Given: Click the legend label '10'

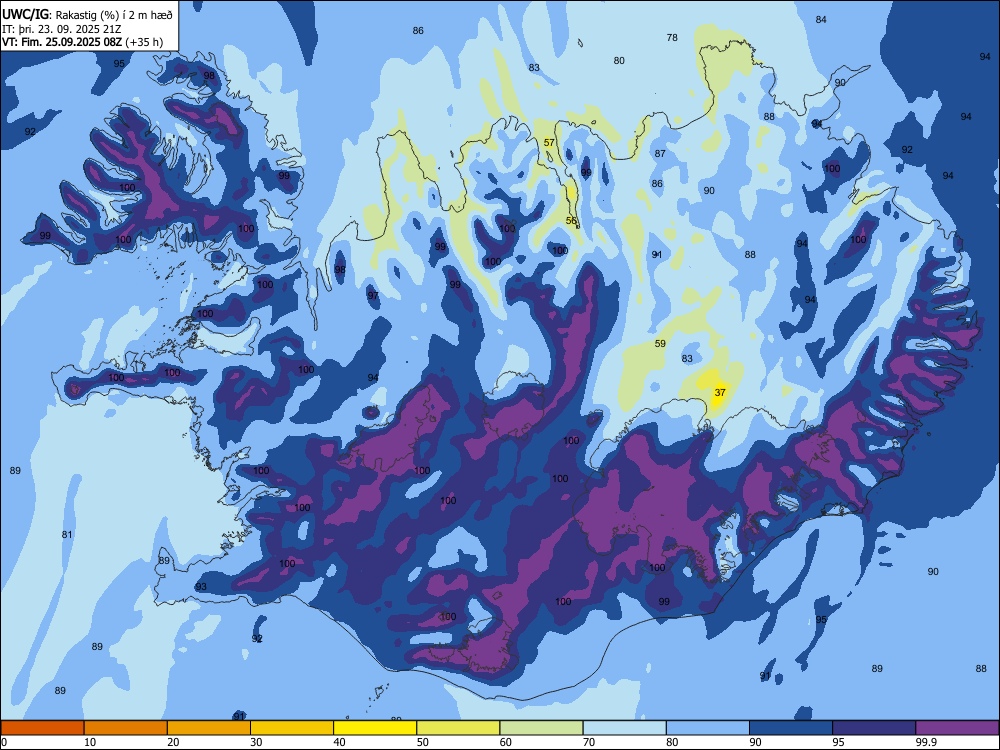Looking at the screenshot, I should coord(90,742).
